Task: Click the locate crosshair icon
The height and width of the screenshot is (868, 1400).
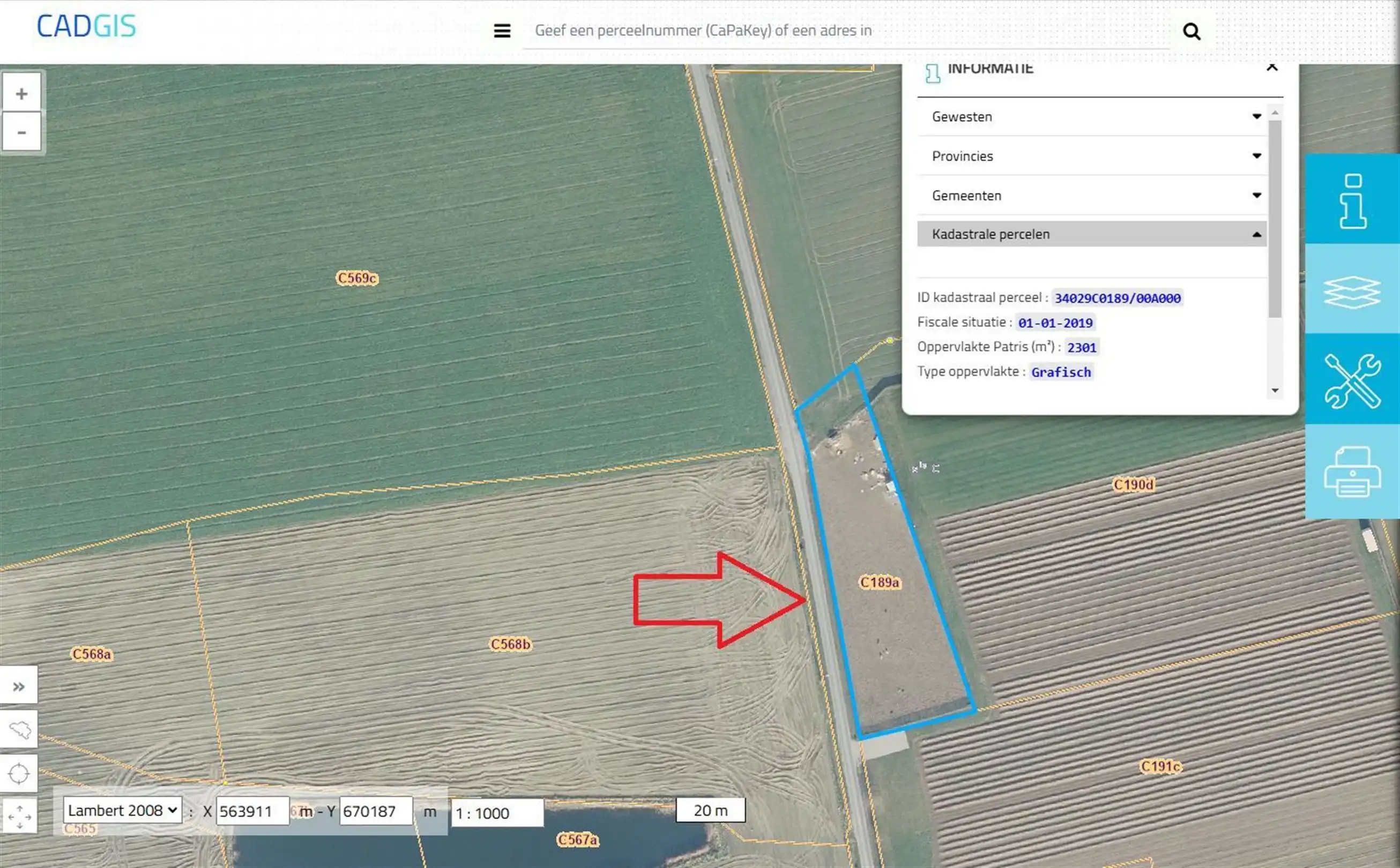Action: pos(19,773)
